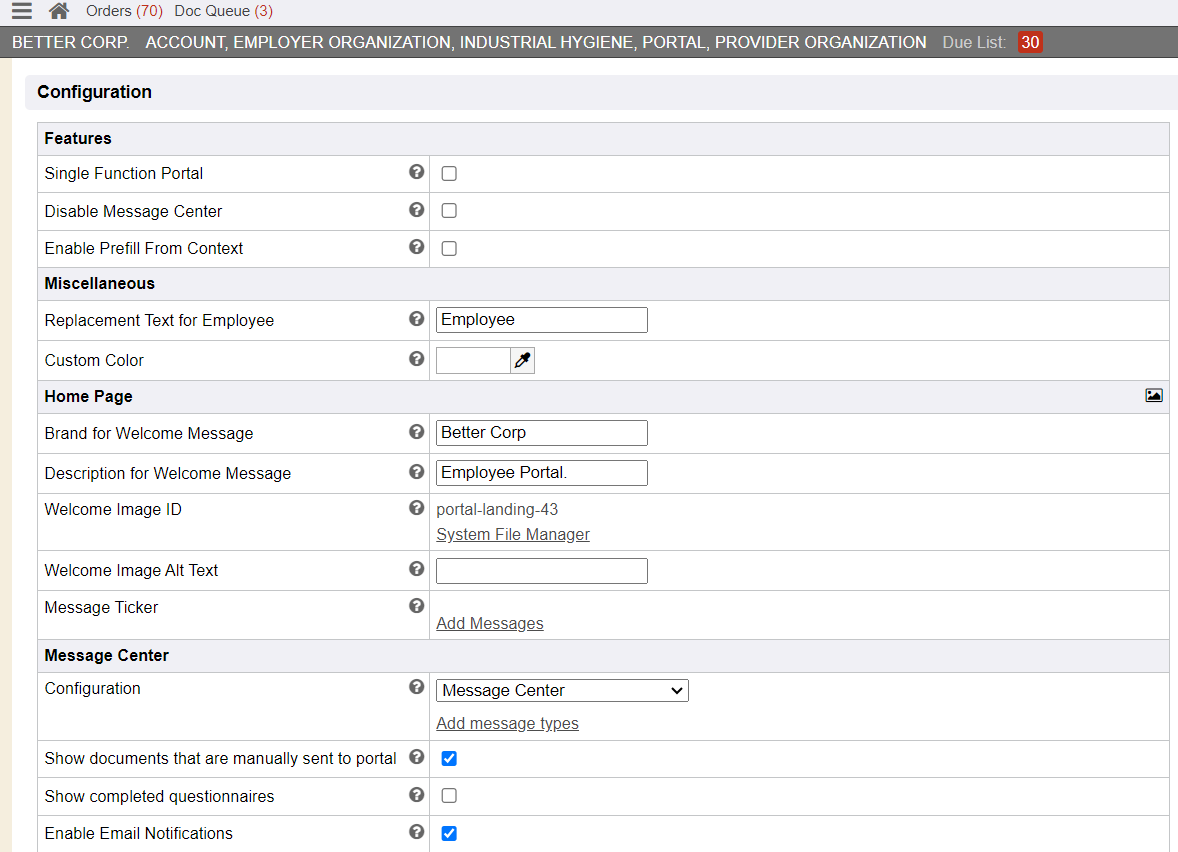View help for Welcome Image ID
This screenshot has width=1178, height=852.
tap(417, 508)
